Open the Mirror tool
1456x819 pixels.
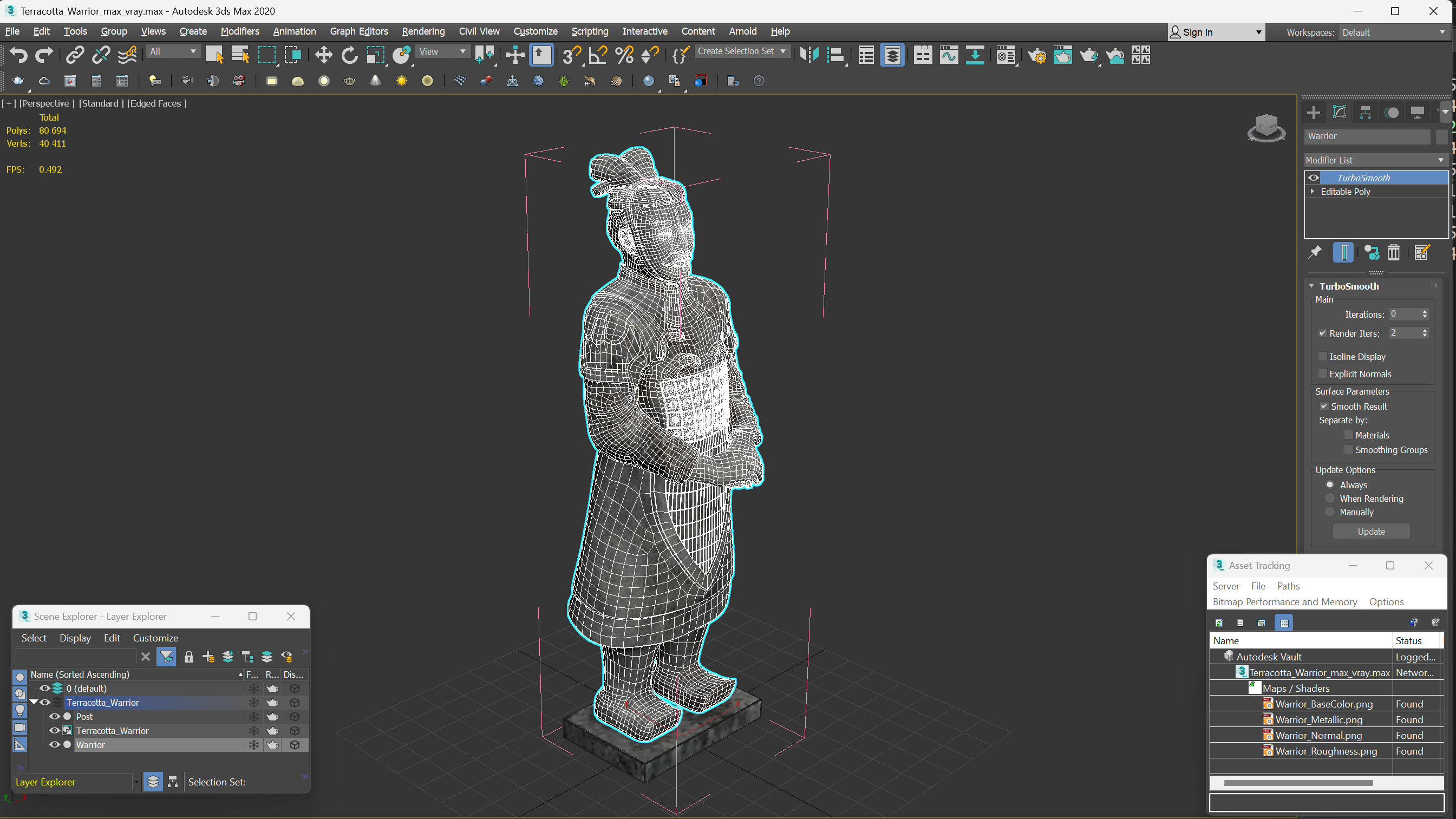pos(809,55)
